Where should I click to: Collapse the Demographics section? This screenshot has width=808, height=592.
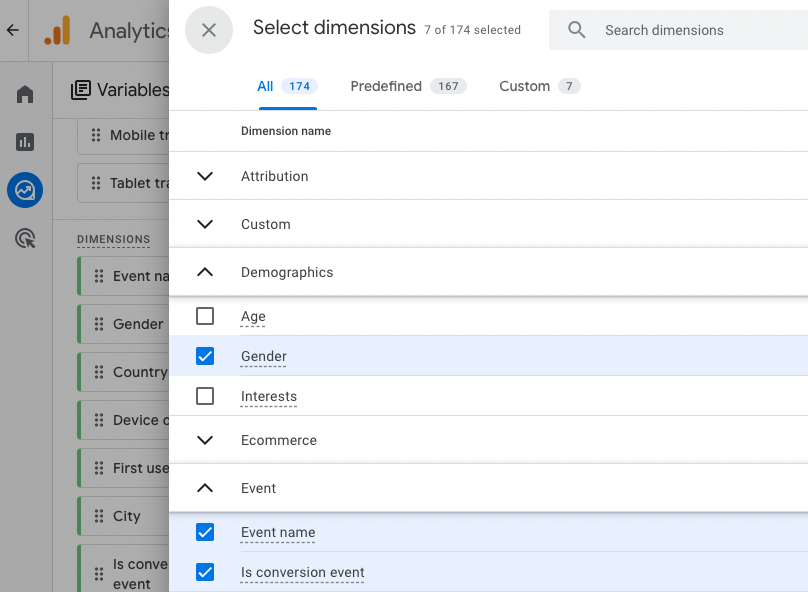coord(205,272)
